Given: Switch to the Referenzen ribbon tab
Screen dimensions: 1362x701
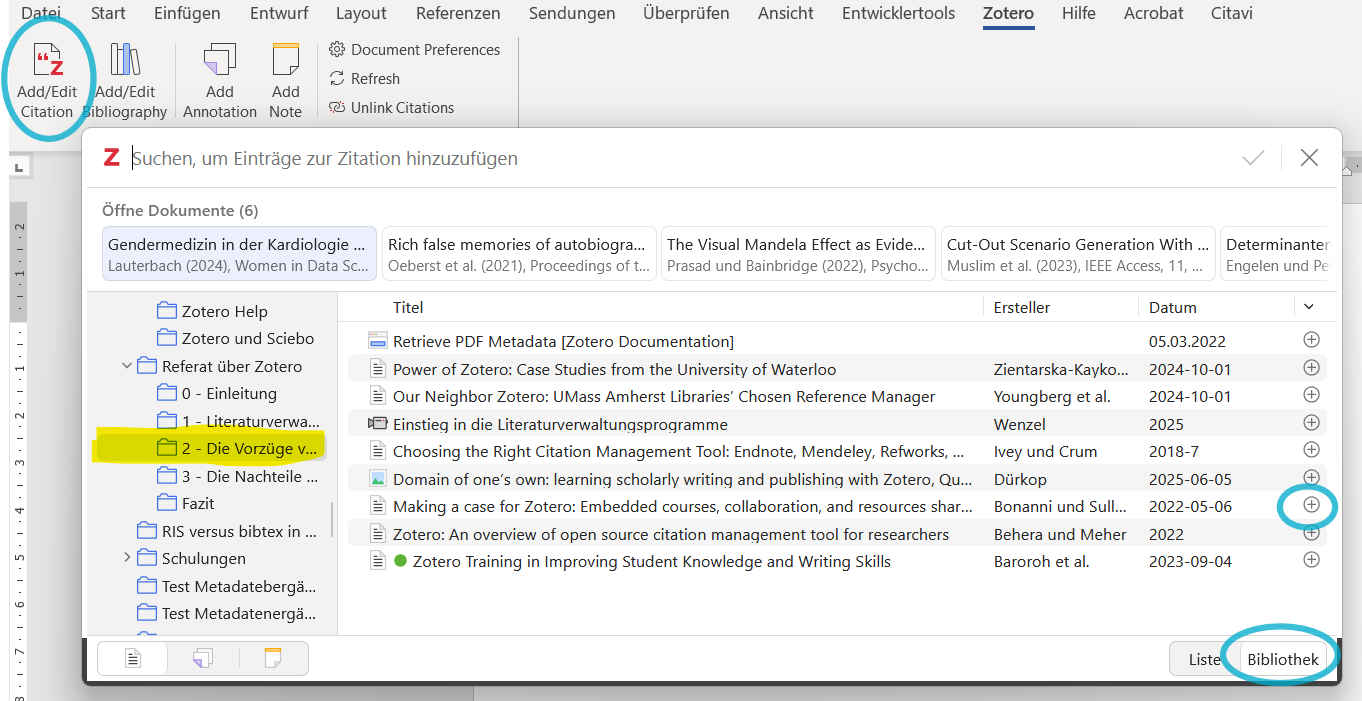Looking at the screenshot, I should pos(458,13).
